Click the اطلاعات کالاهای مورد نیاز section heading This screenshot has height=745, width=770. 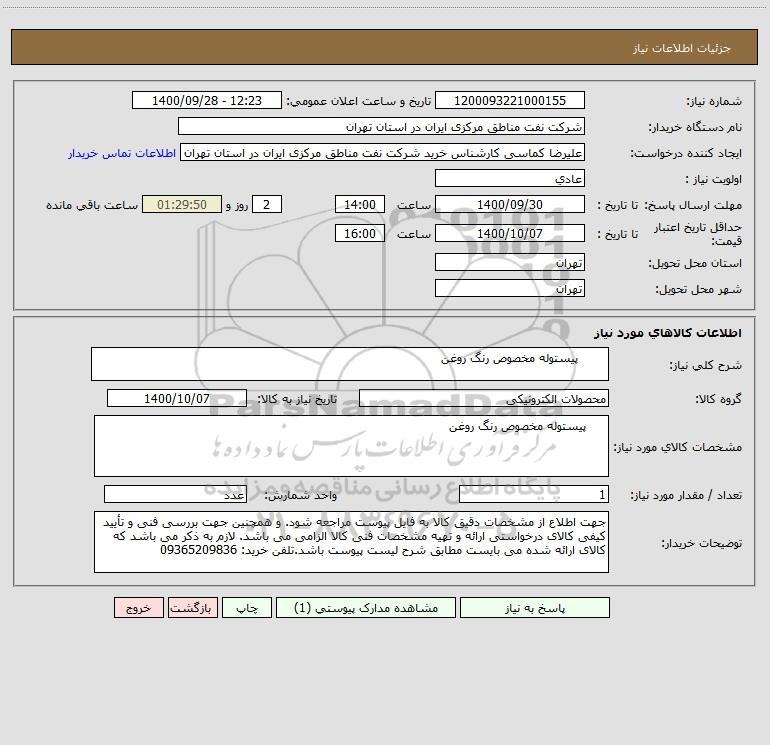667,333
